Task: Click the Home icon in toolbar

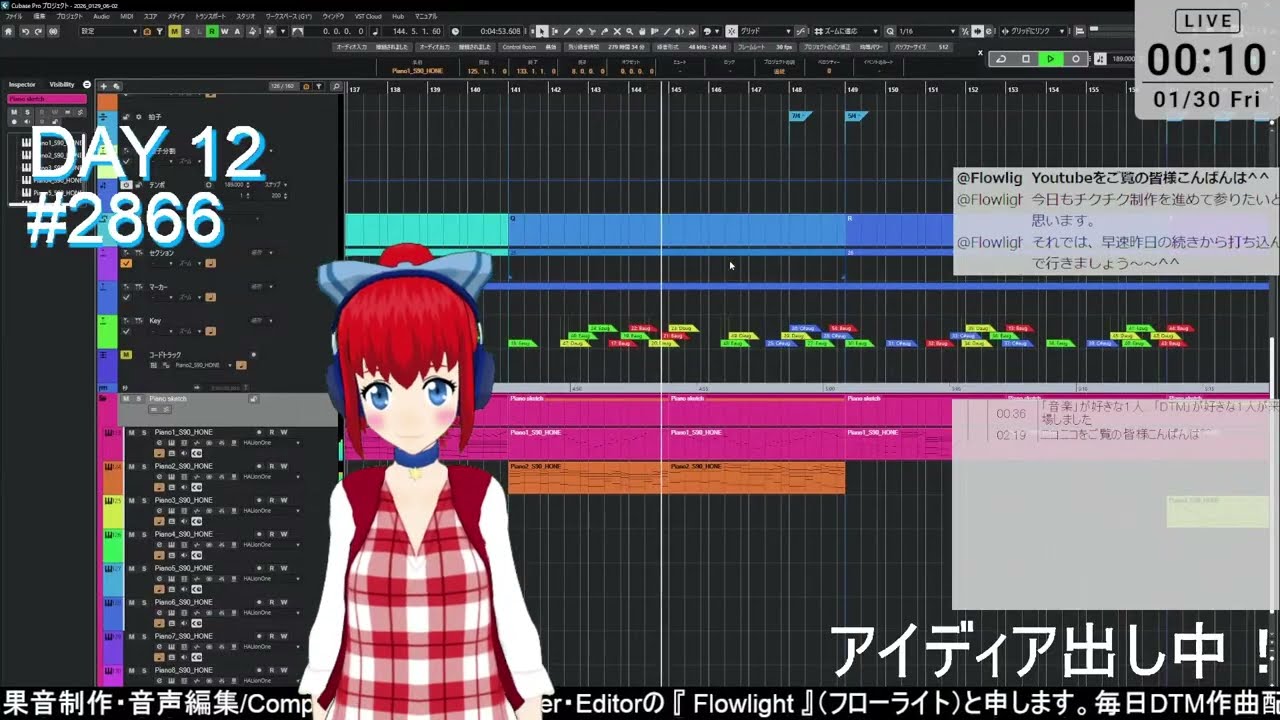Action: click(8, 31)
